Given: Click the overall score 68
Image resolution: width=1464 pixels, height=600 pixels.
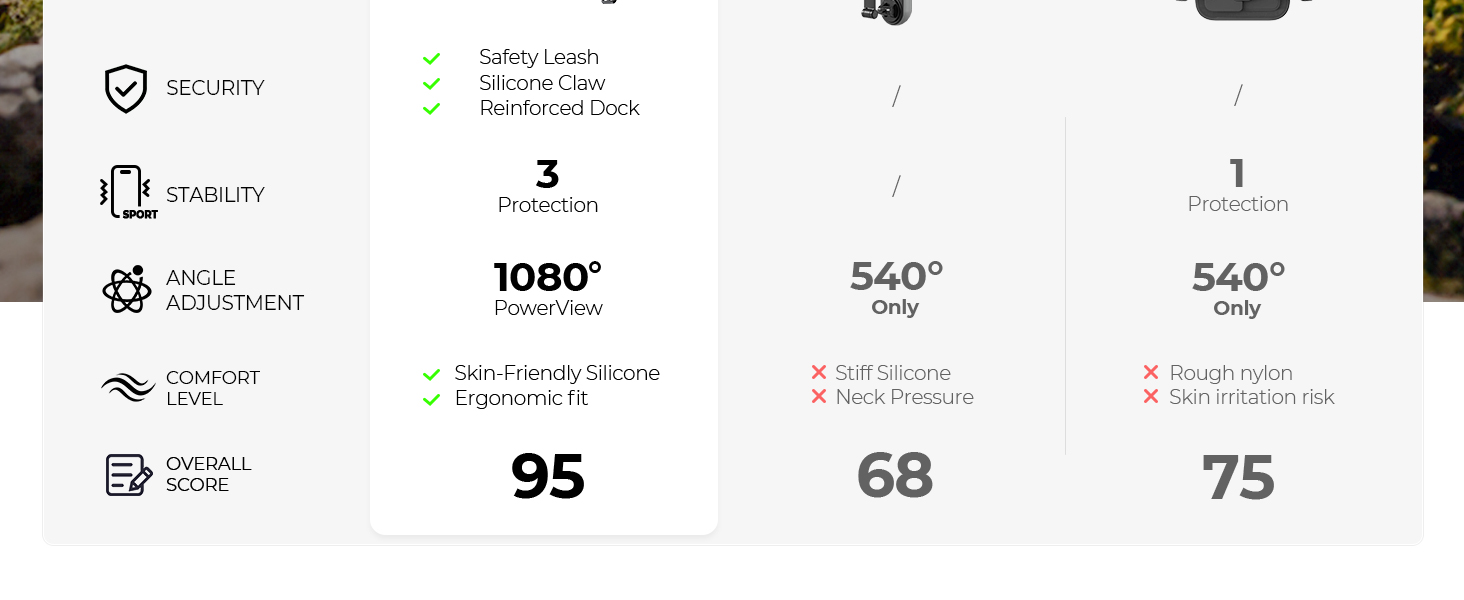Looking at the screenshot, I should tap(895, 476).
